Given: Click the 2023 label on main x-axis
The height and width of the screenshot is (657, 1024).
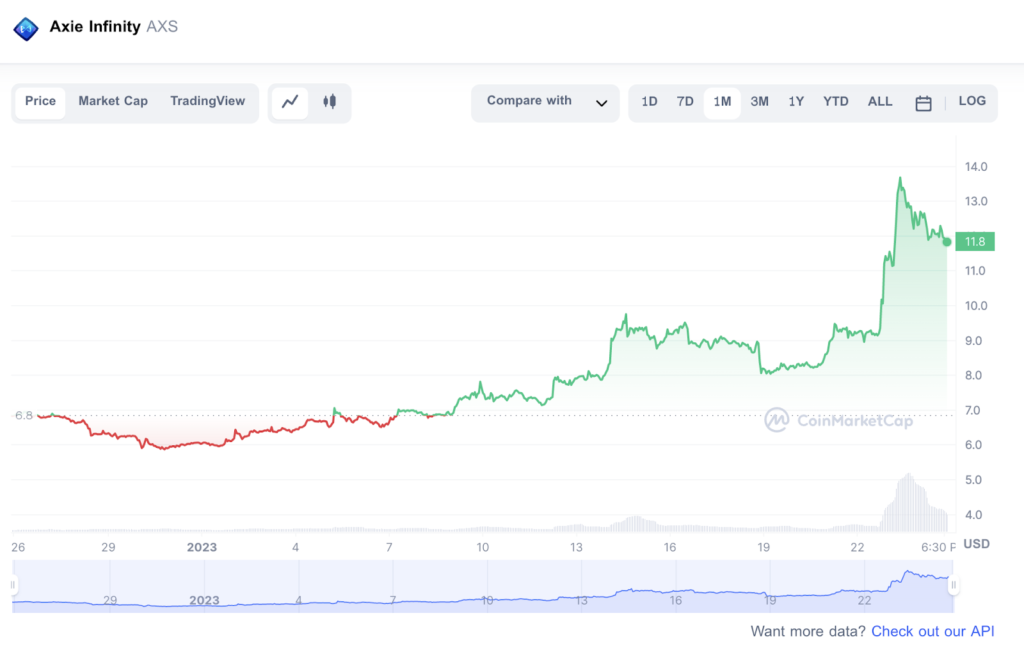Looking at the screenshot, I should tap(202, 547).
